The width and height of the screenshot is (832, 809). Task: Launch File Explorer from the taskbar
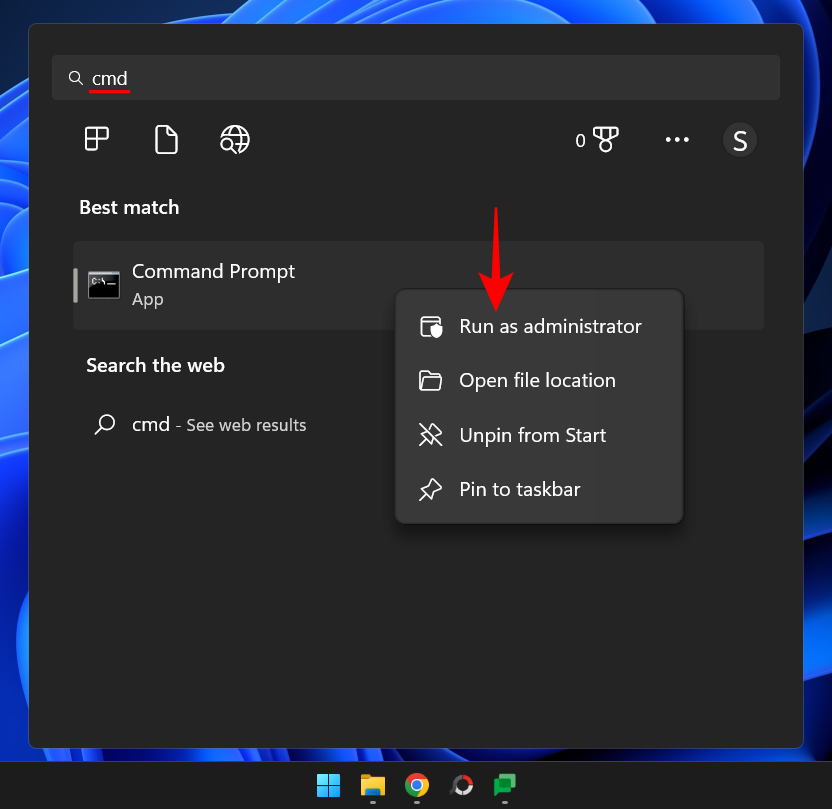click(373, 786)
